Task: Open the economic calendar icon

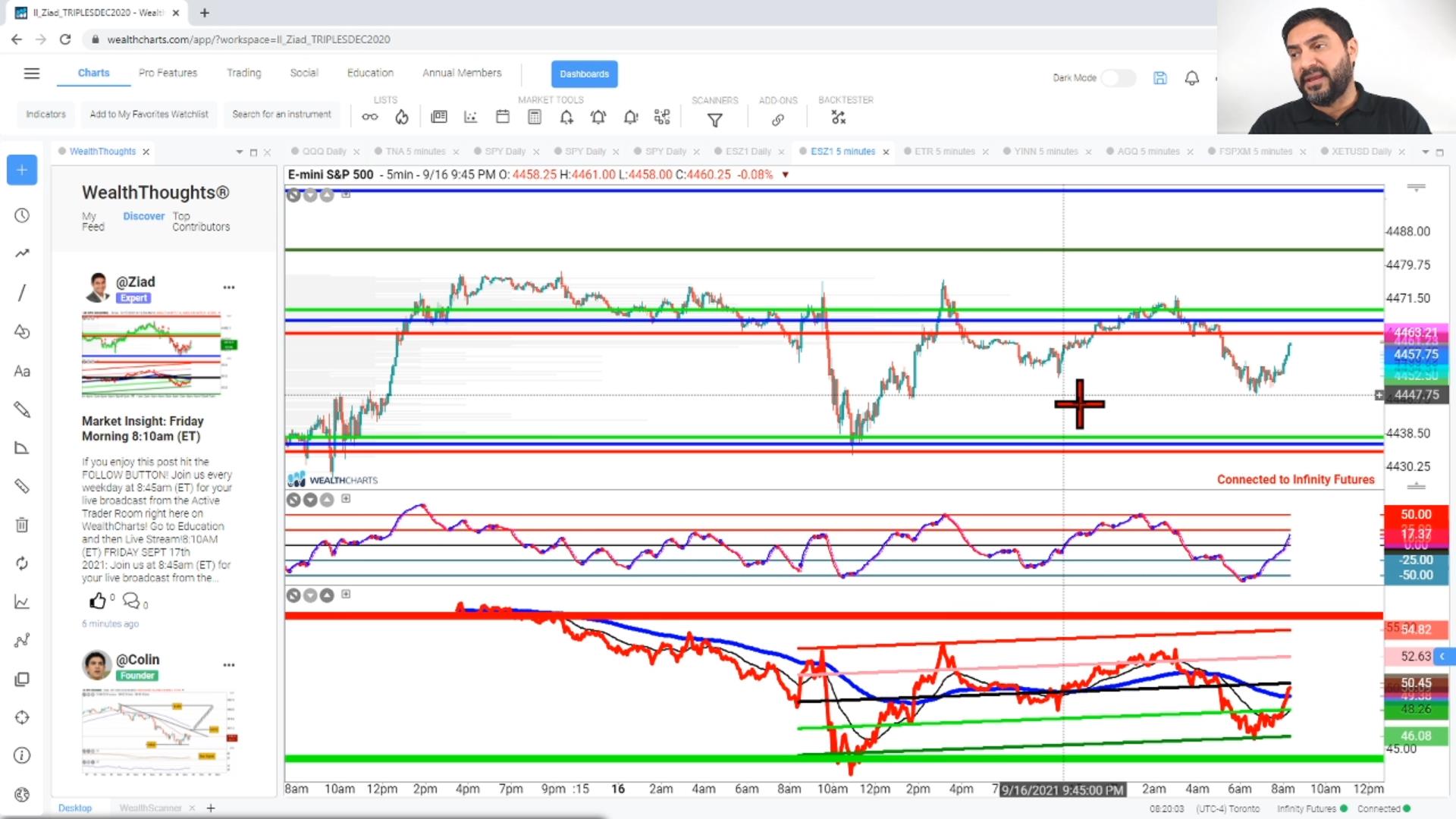Action: pyautogui.click(x=503, y=117)
